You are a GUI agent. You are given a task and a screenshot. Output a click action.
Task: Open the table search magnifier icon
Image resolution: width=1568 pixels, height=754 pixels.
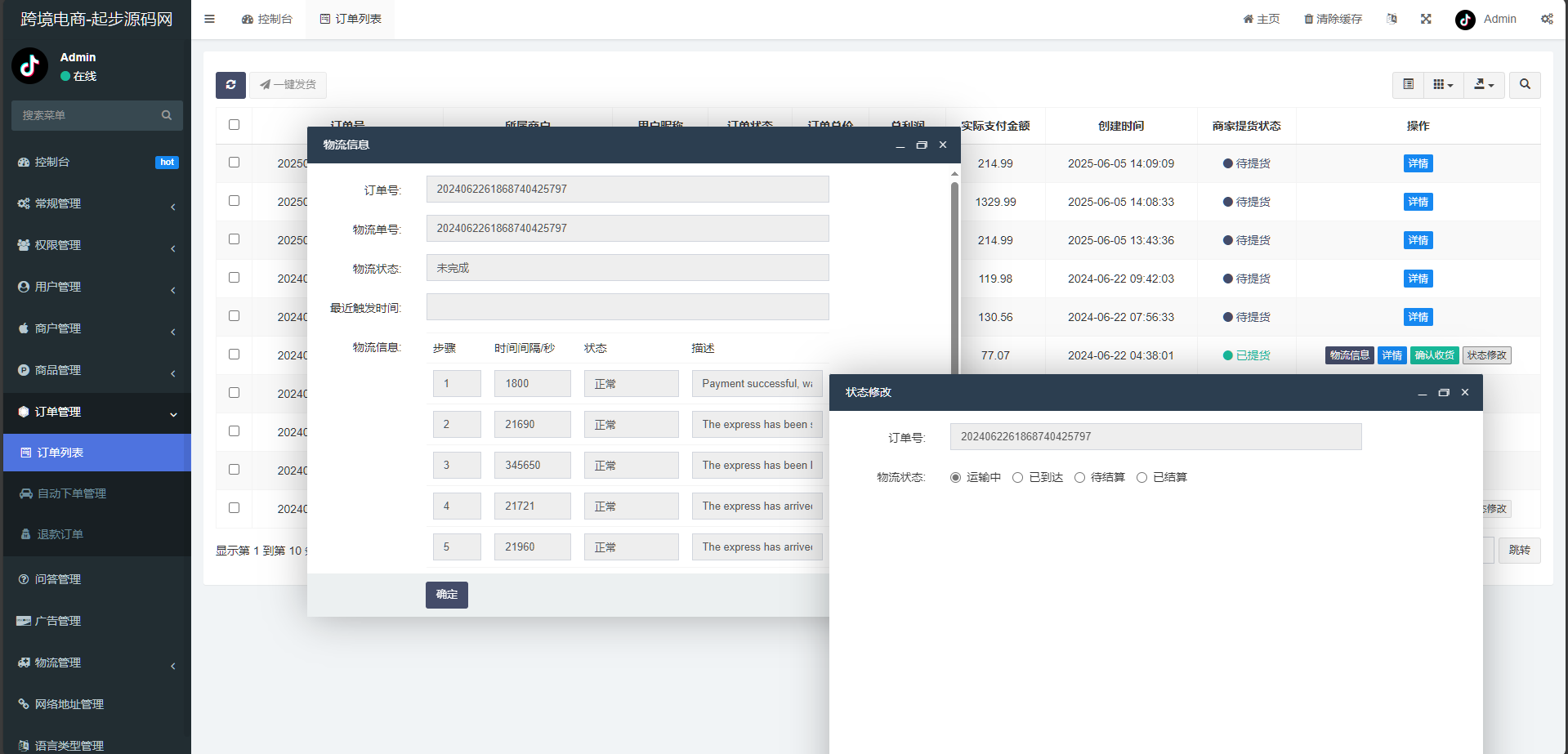(x=1525, y=85)
